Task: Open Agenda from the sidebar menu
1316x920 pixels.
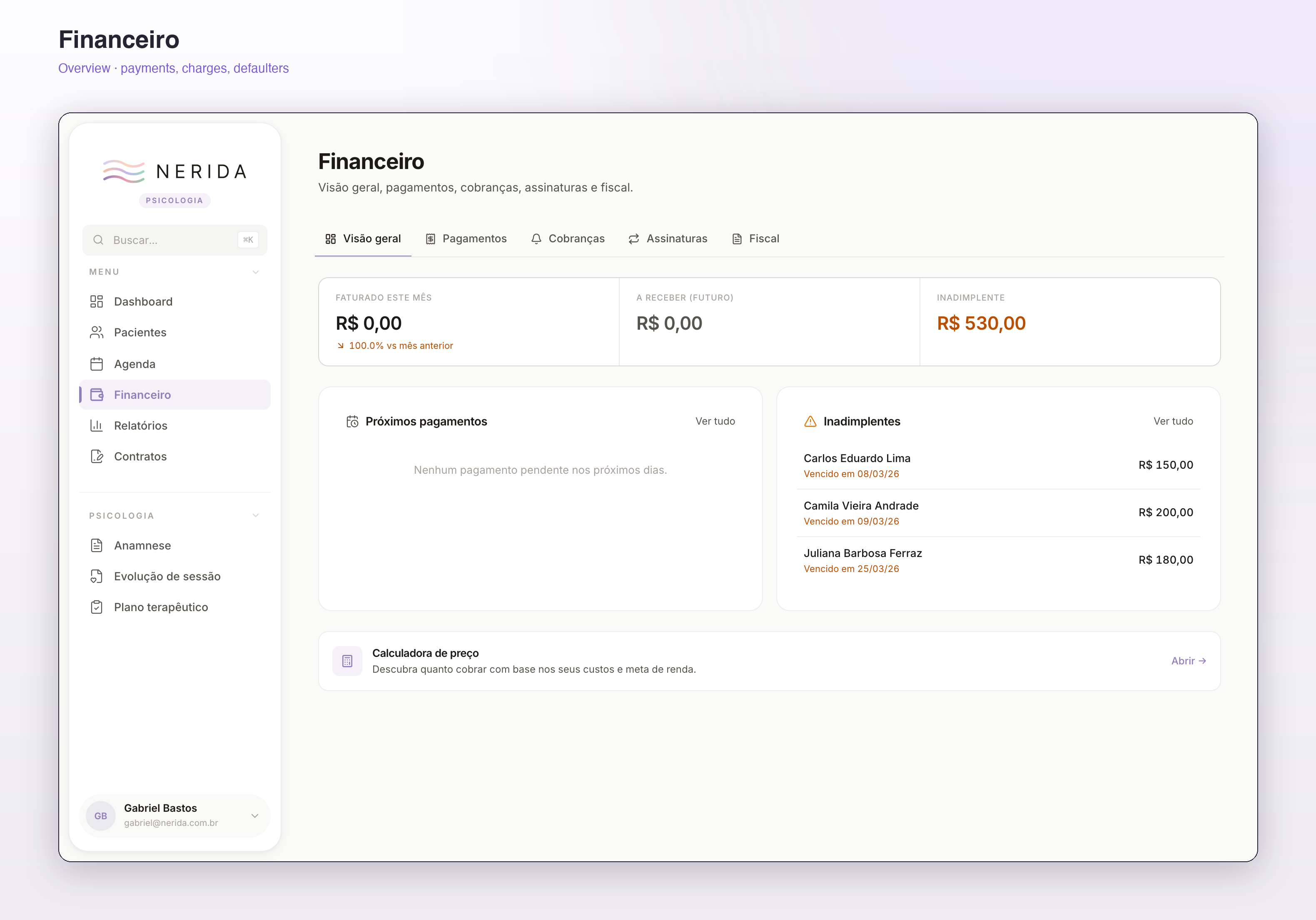Action: tap(175, 364)
